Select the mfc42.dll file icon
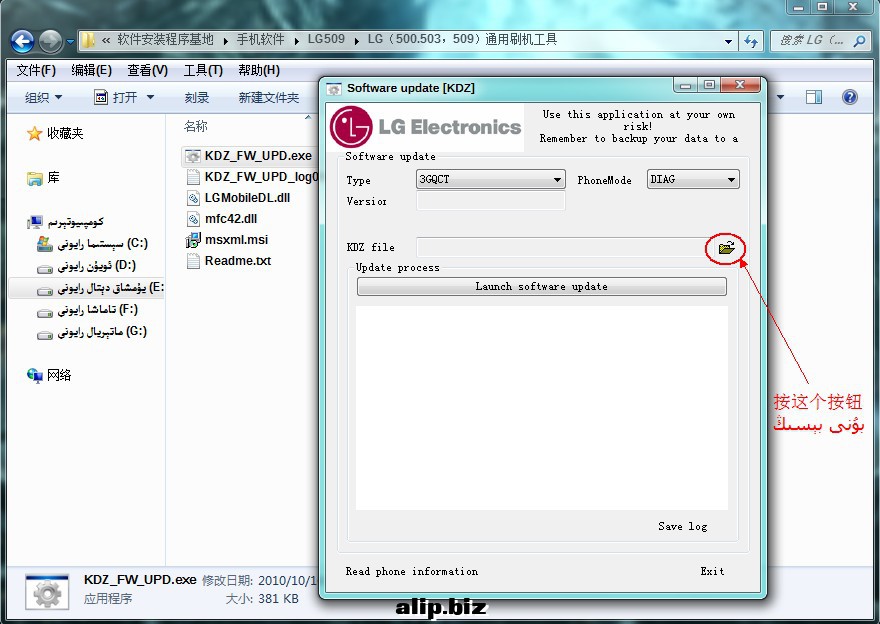880x624 pixels. 193,219
